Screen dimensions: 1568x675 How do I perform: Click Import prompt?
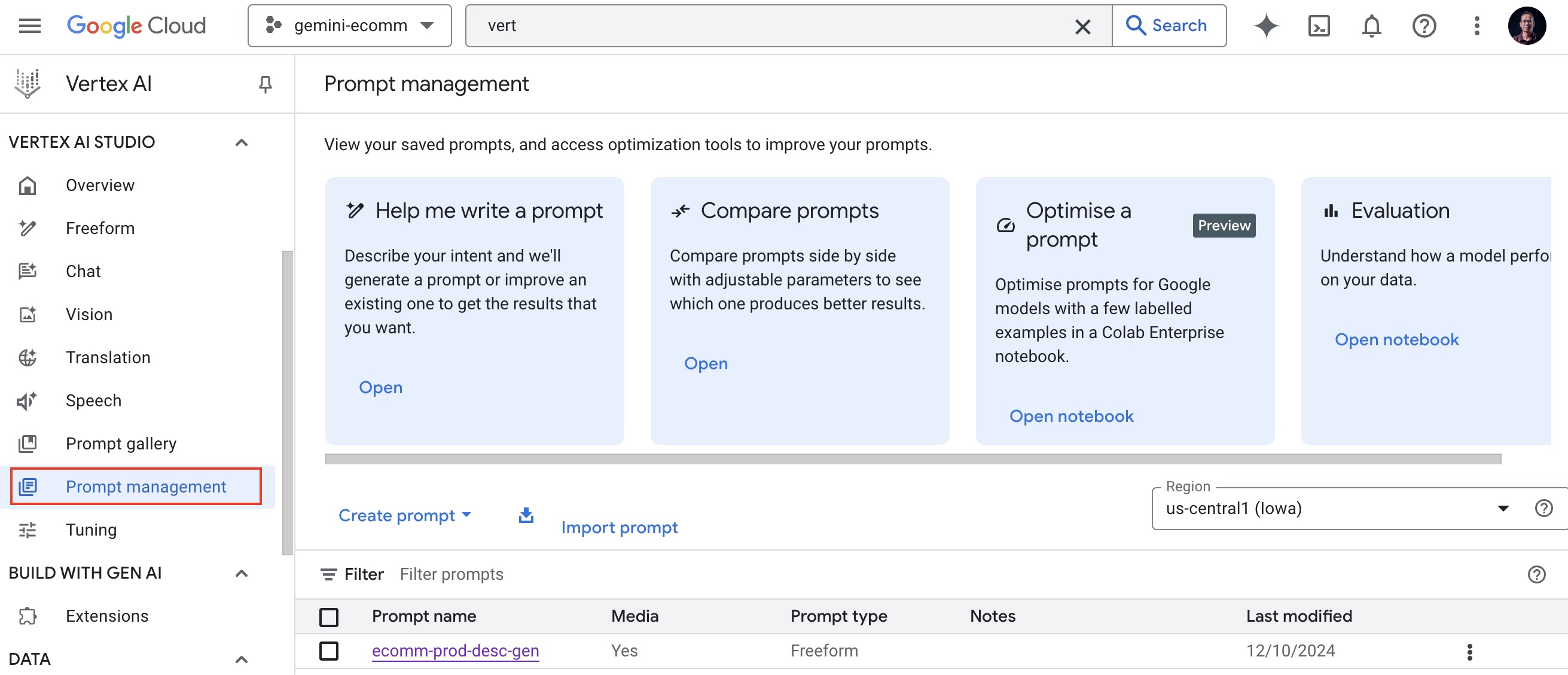tap(619, 527)
